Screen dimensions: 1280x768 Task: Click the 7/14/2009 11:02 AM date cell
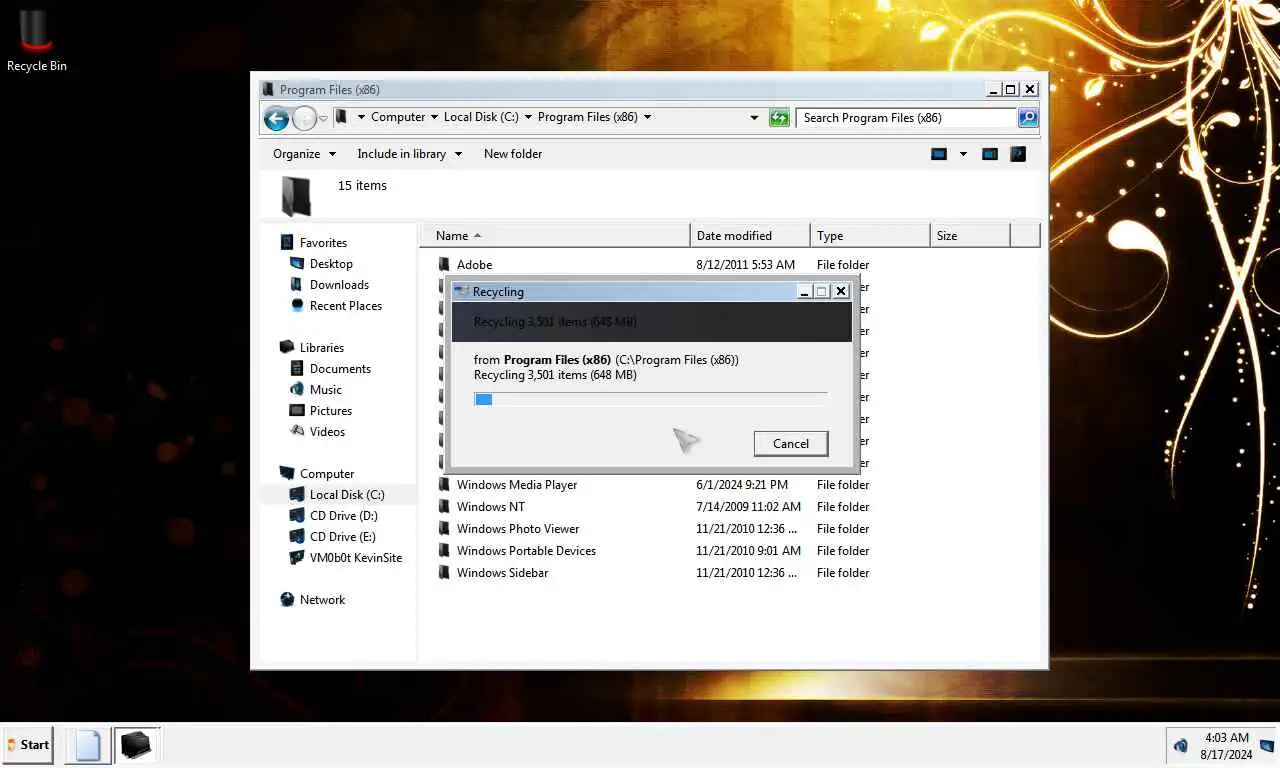[x=748, y=507]
